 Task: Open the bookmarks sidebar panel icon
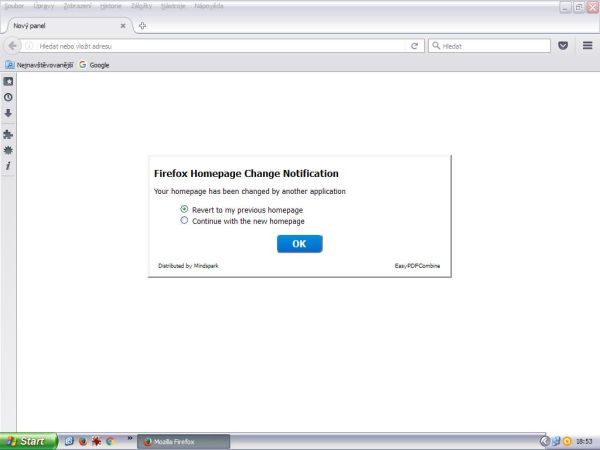click(x=8, y=81)
